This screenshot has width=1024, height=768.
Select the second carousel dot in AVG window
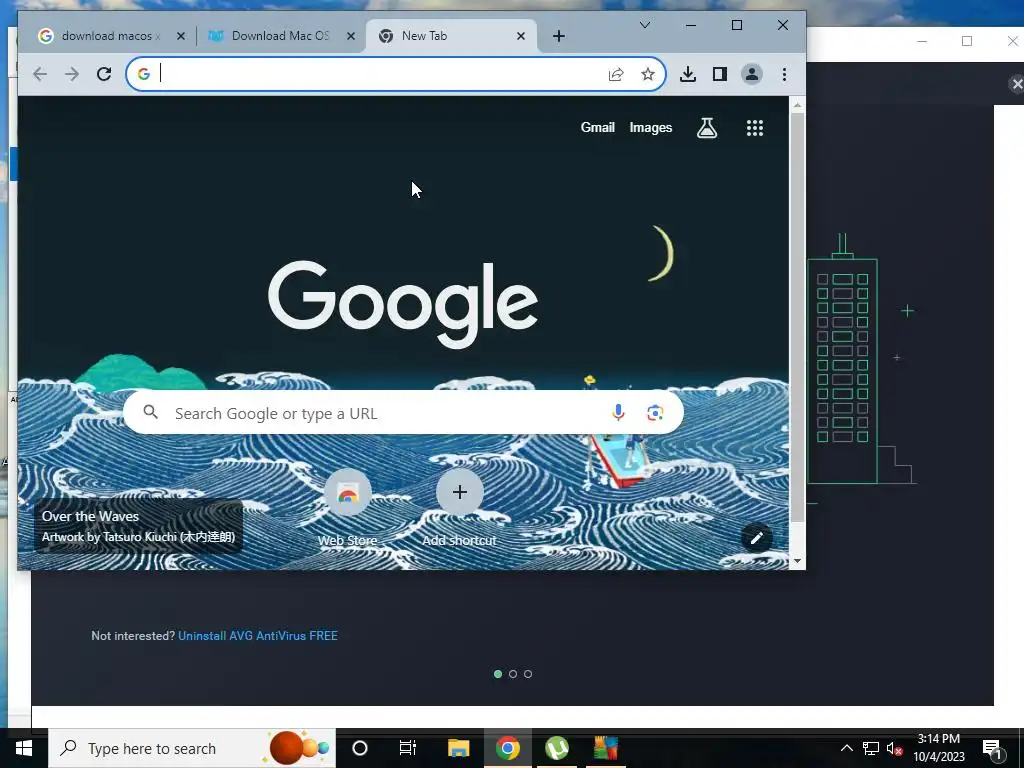[x=513, y=674]
